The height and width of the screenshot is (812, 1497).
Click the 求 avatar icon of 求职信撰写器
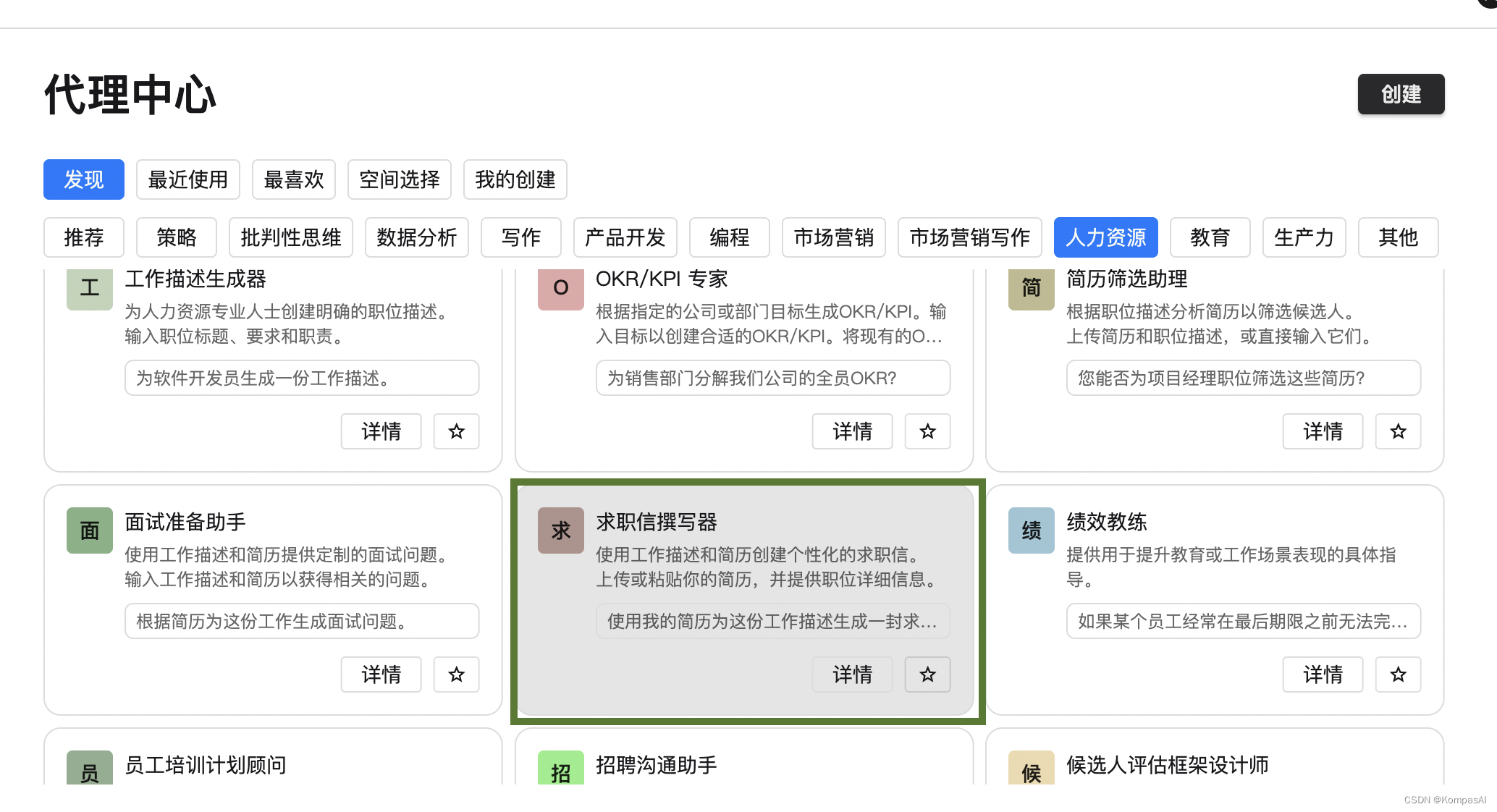pos(560,530)
